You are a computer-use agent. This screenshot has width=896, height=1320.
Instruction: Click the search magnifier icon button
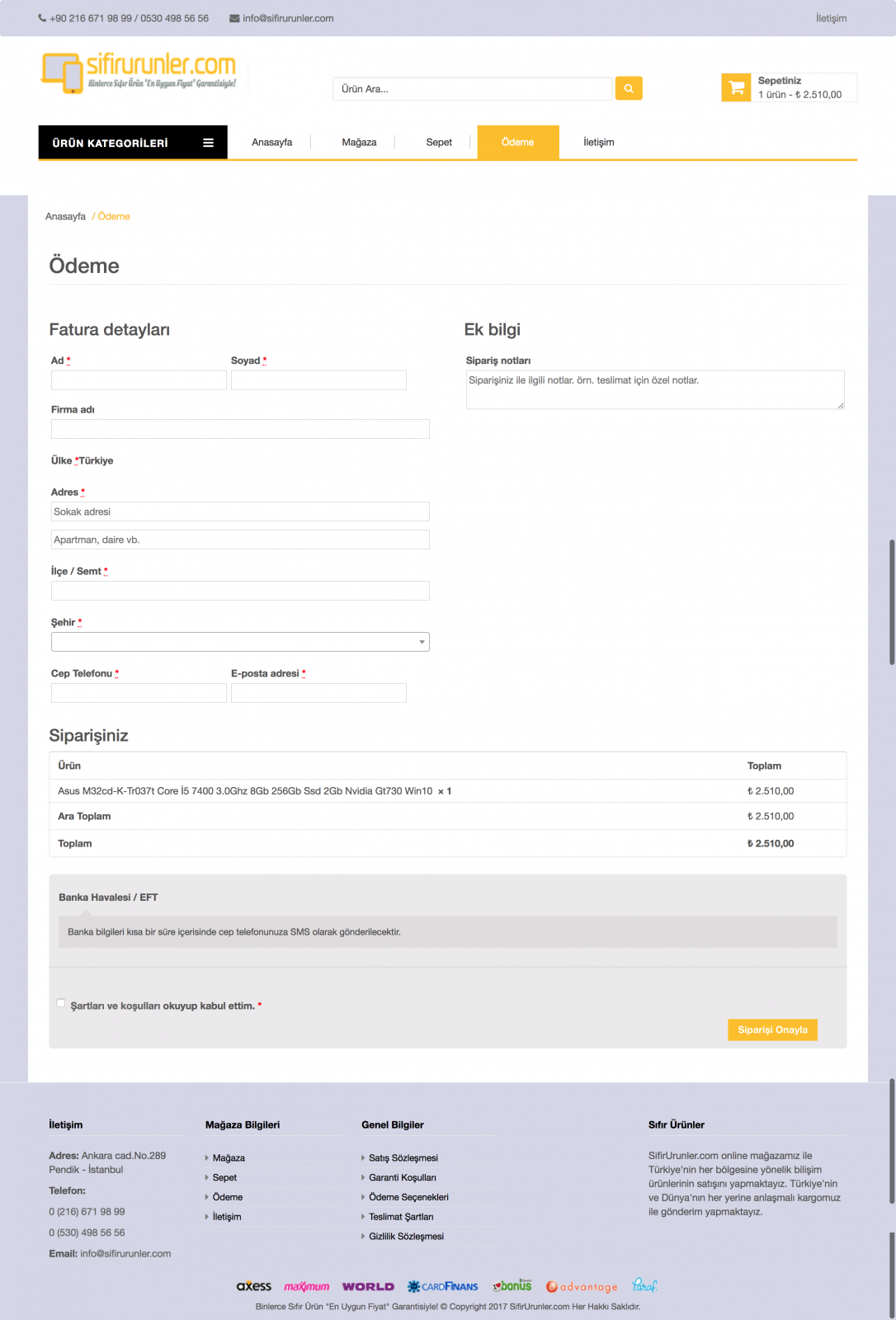629,88
